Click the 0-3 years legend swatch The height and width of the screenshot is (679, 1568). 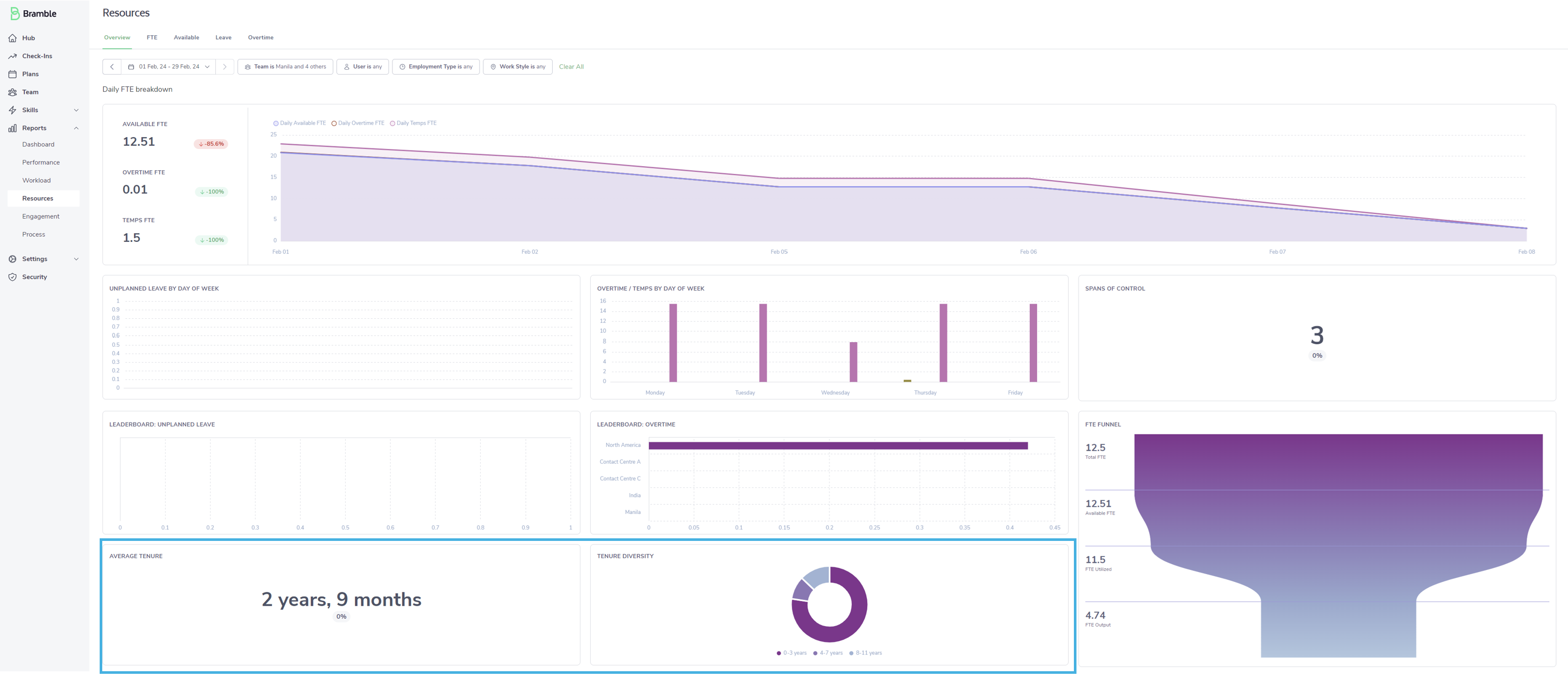779,653
